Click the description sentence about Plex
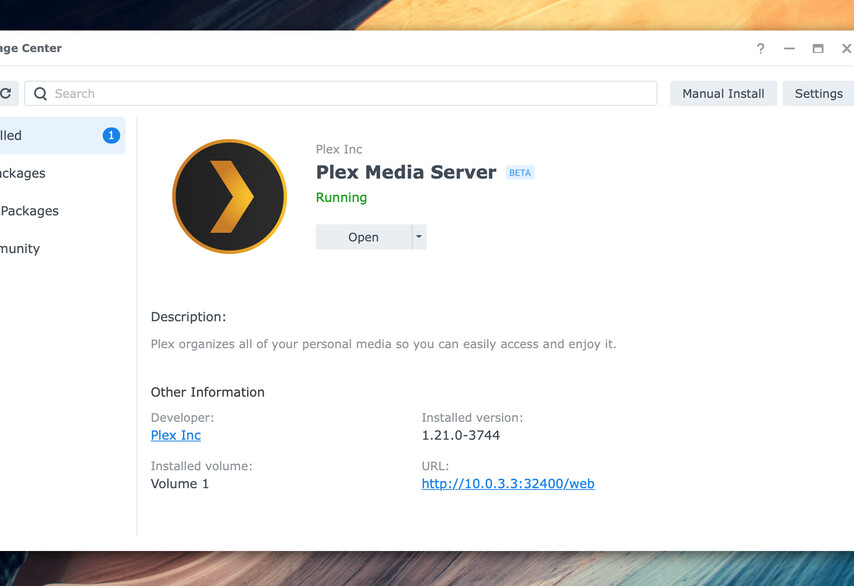 (x=383, y=344)
